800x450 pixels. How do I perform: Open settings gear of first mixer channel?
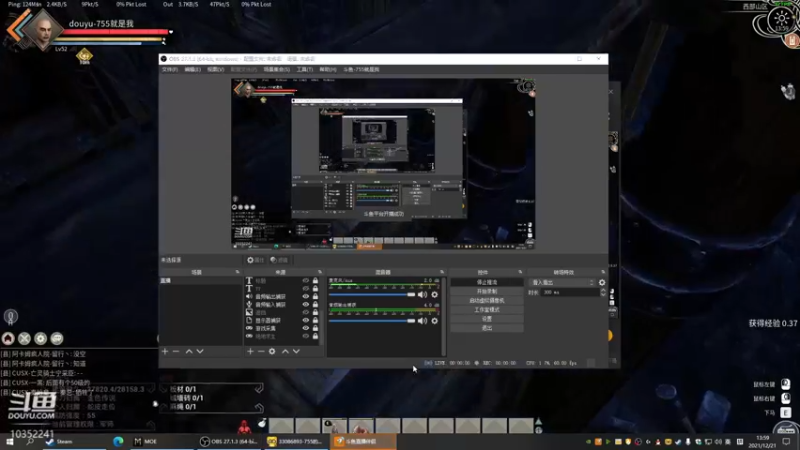[x=435, y=294]
